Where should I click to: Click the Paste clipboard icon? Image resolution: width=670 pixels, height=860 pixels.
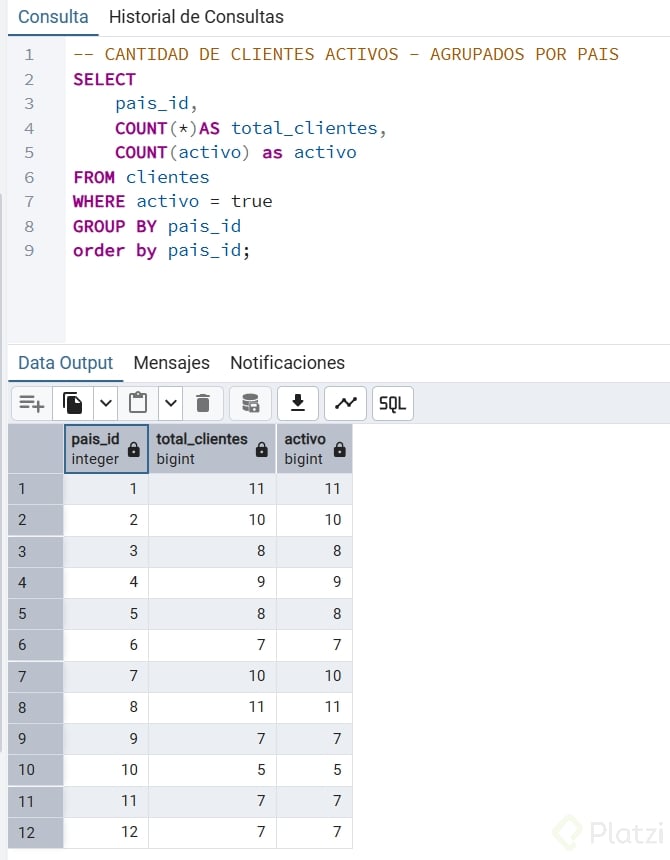138,404
